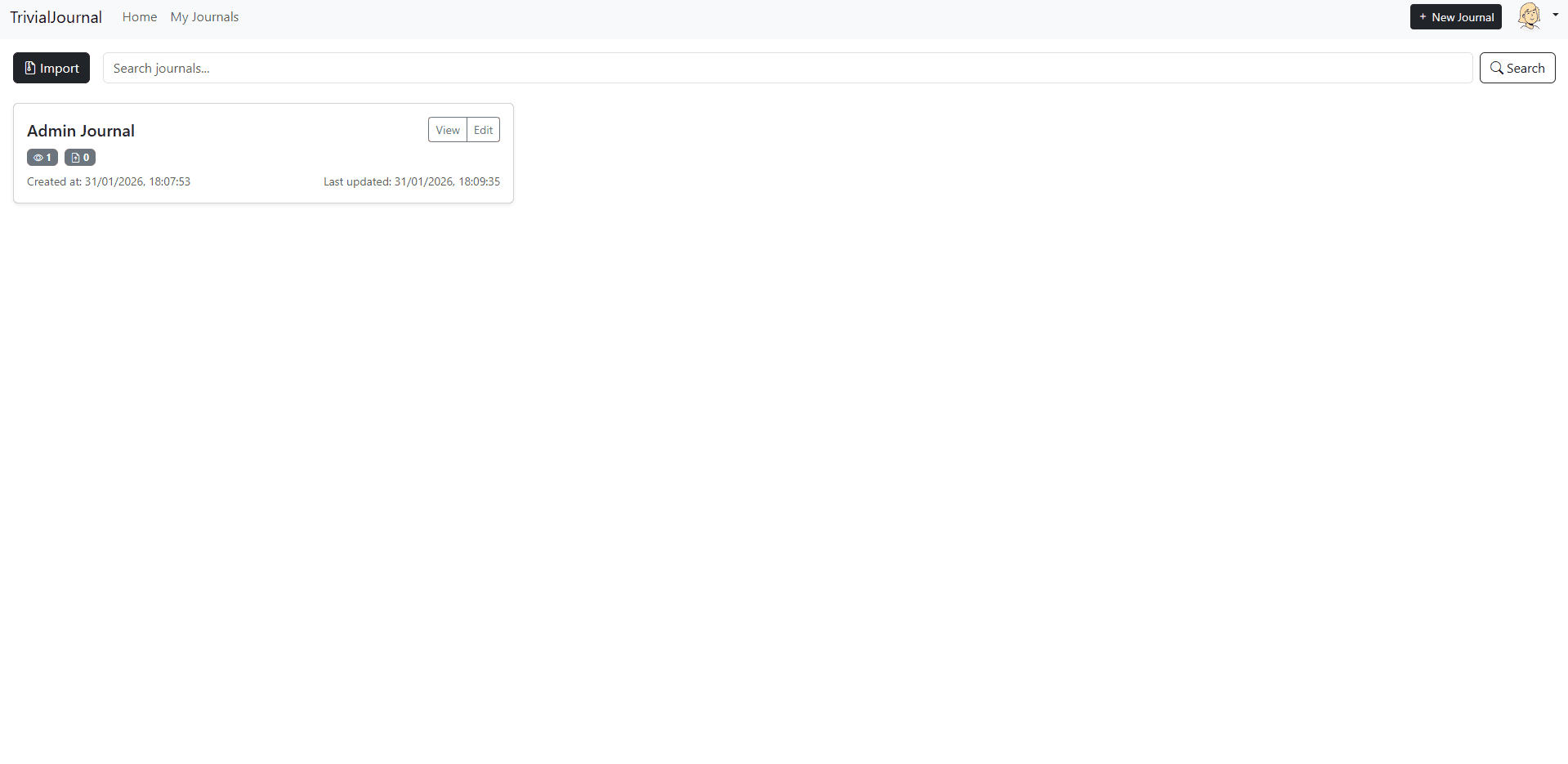View the Admin Journal
Viewport: 1568px width, 764px height.
(448, 130)
